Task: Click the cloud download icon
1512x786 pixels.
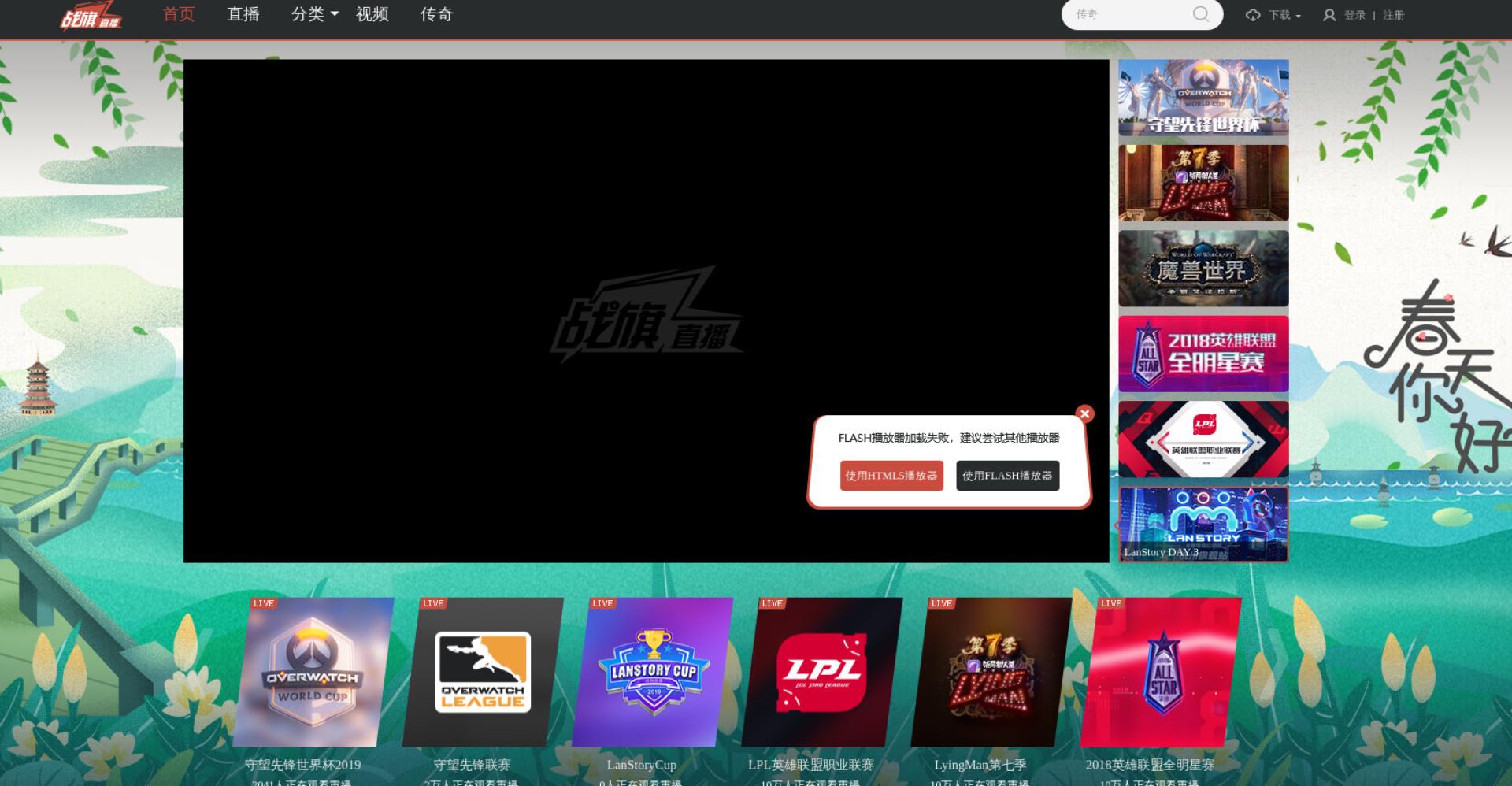Action: 1253,15
